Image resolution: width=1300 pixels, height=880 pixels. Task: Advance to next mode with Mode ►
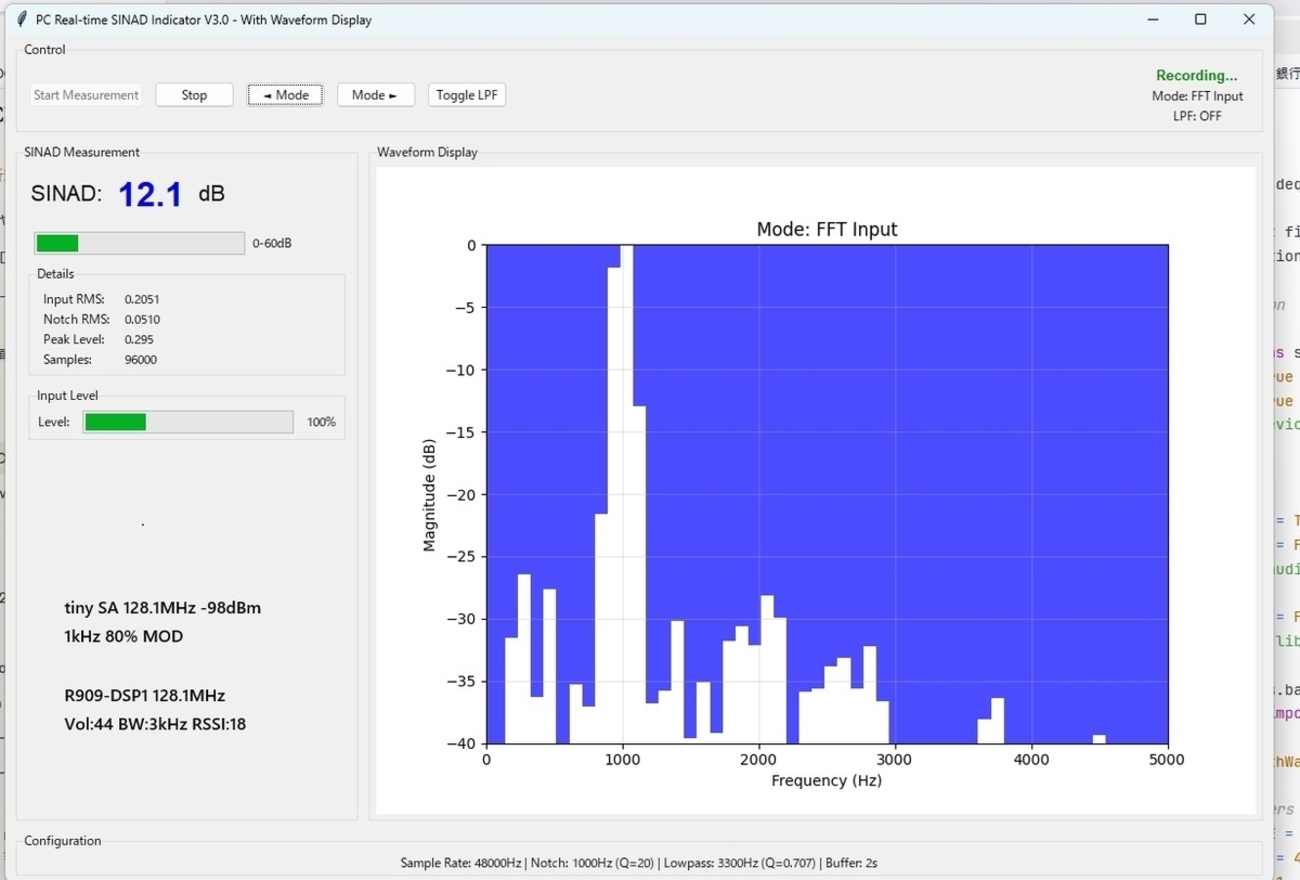375,95
